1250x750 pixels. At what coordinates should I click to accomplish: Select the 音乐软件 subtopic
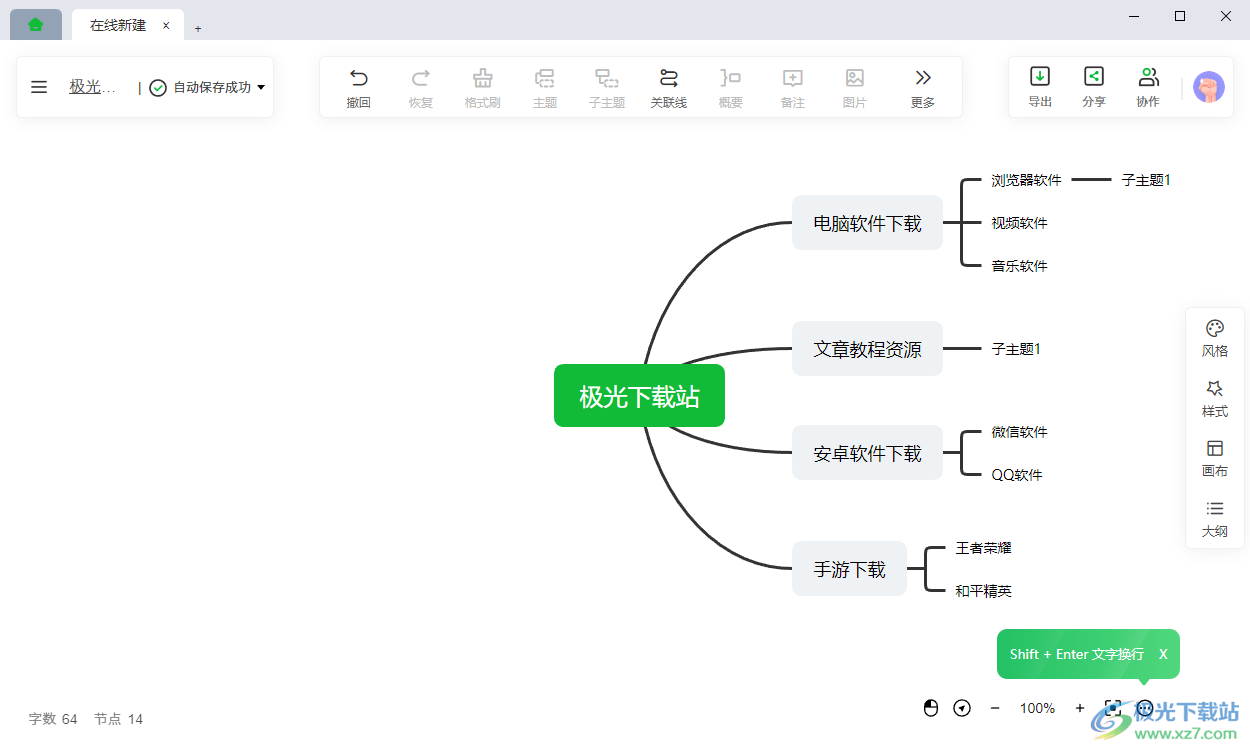click(1019, 266)
